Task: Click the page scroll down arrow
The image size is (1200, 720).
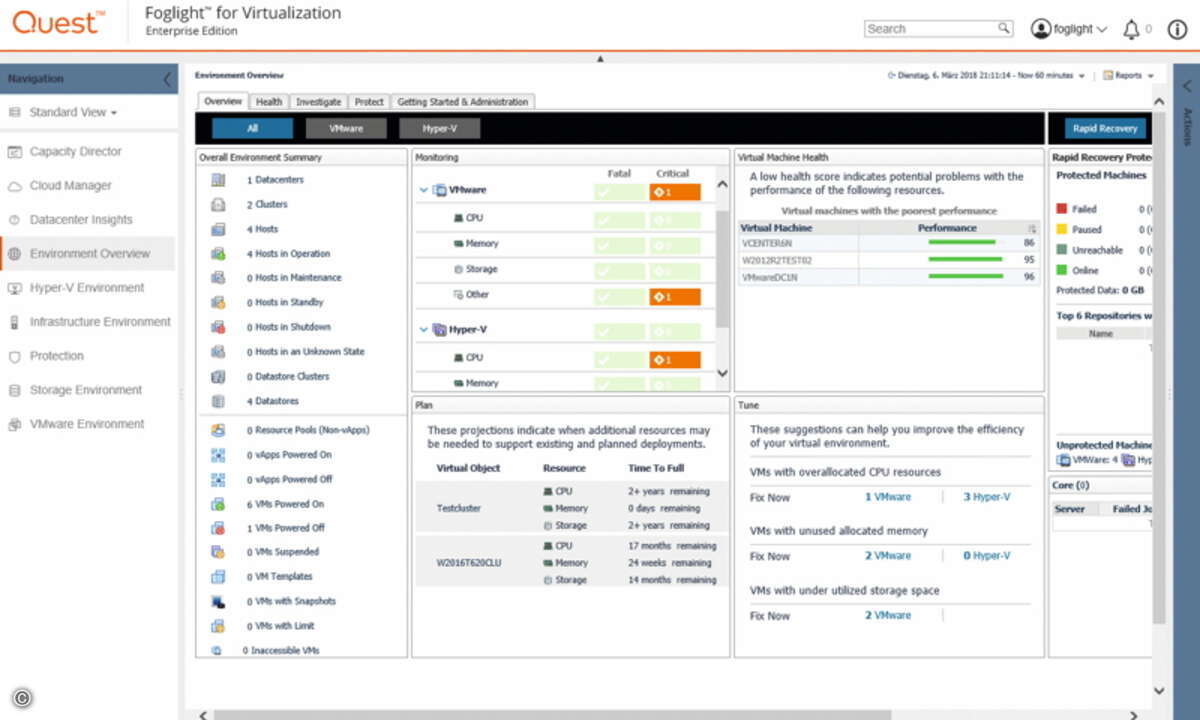Action: click(1159, 691)
